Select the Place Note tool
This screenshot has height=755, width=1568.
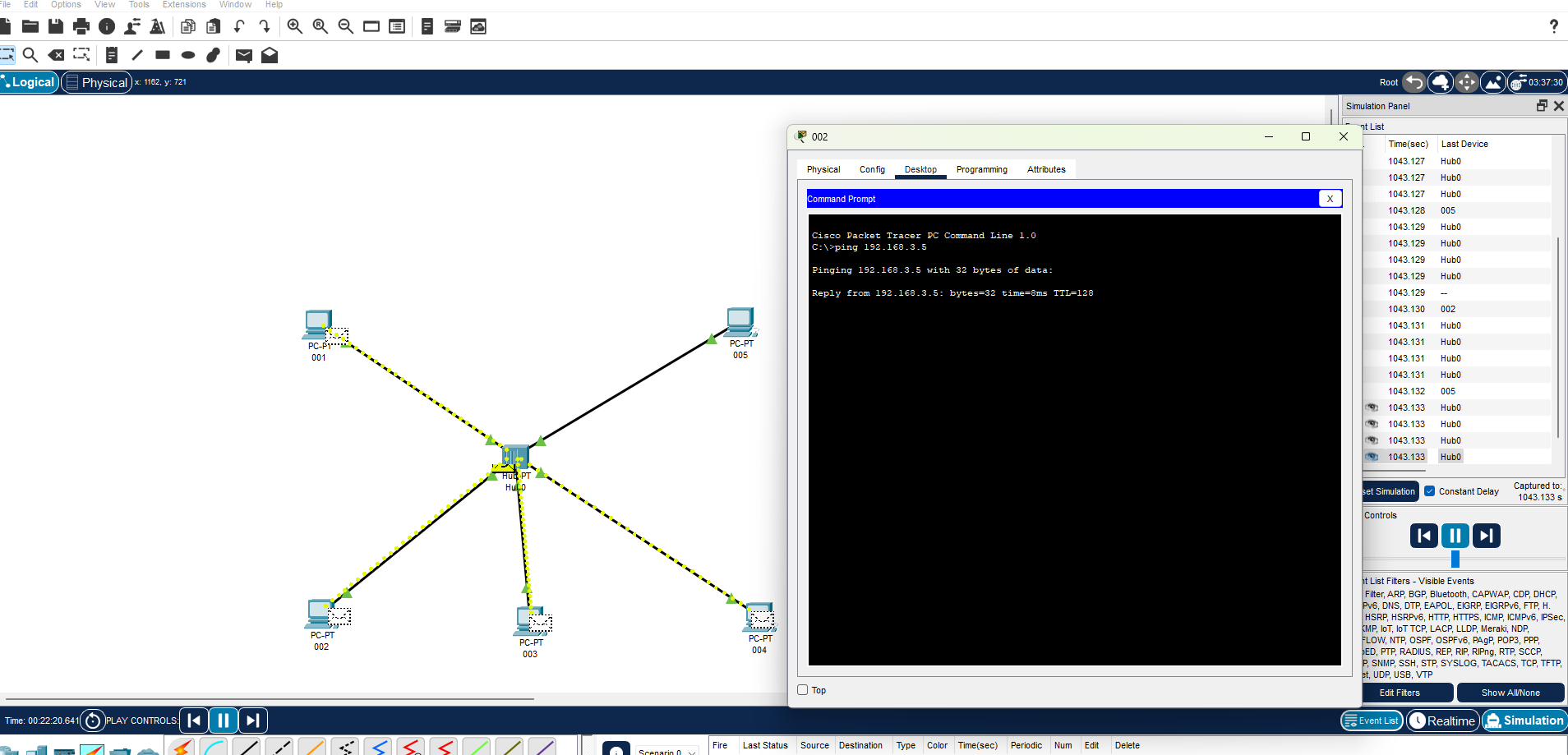pyautogui.click(x=112, y=55)
